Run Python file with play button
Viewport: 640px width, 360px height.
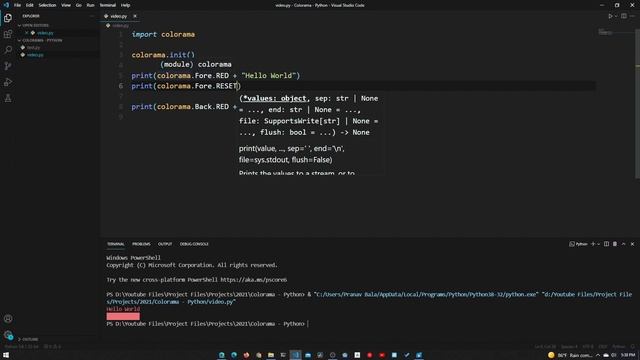610,16
